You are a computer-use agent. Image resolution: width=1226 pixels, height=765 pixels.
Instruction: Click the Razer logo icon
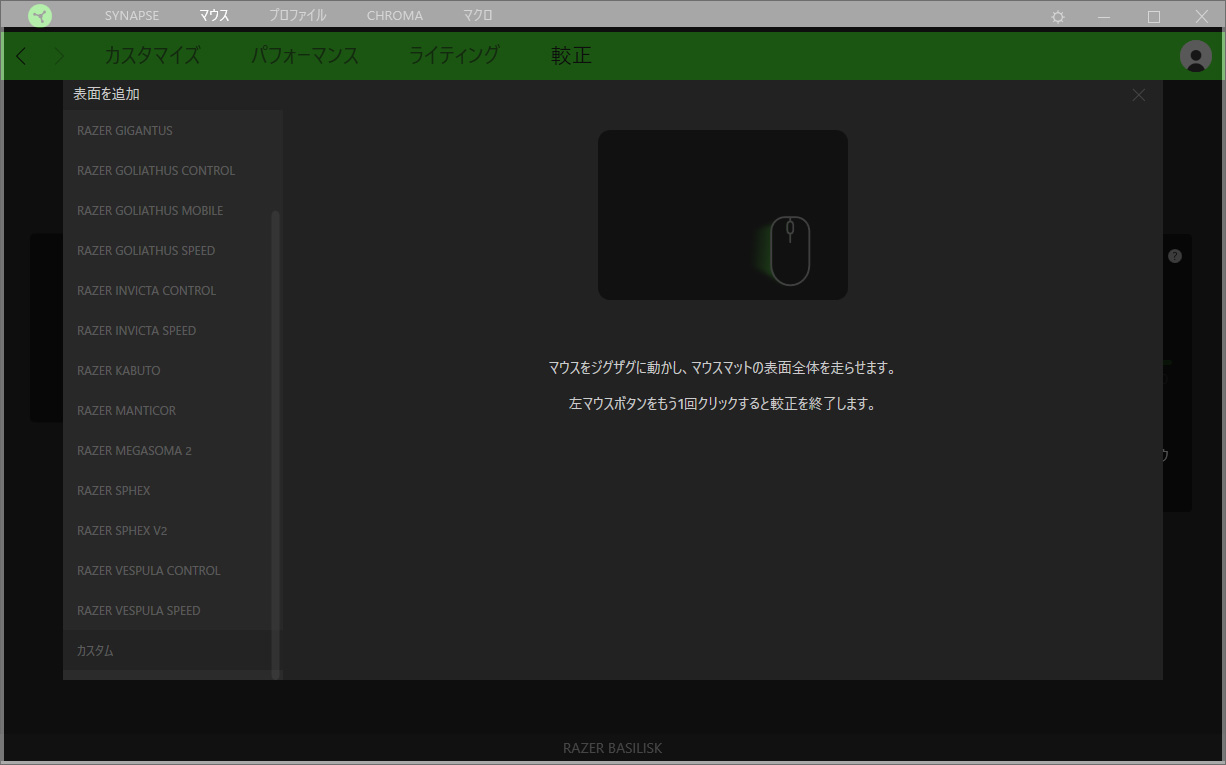pos(40,16)
